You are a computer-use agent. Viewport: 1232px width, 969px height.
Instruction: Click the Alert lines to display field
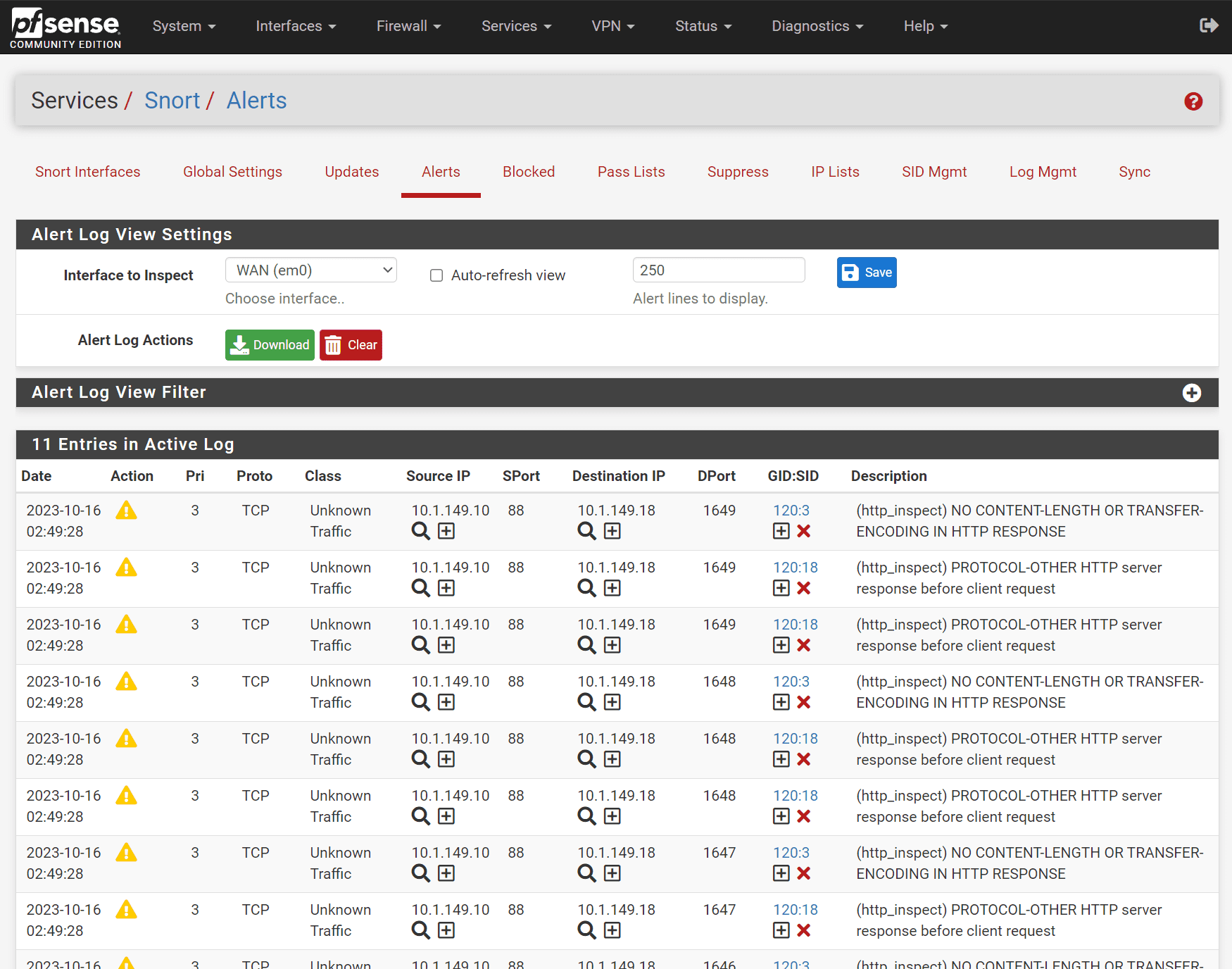point(718,270)
